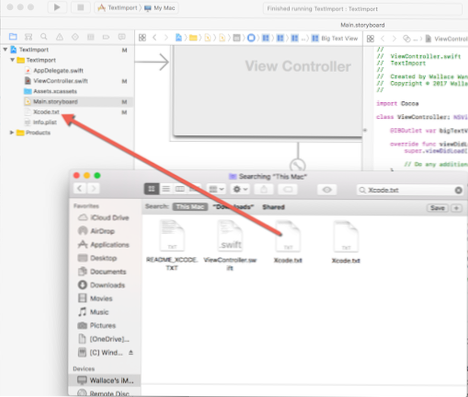Switch Finder to list view
This screenshot has height=397, width=468.
click(166, 189)
